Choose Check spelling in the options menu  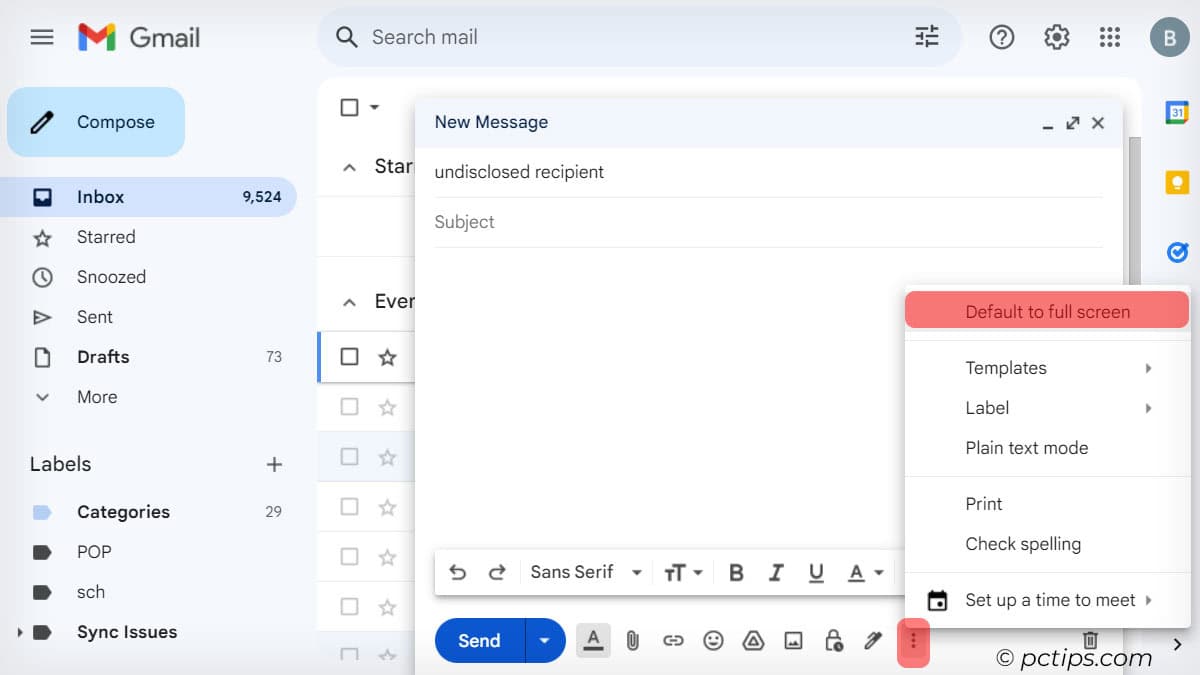(1023, 543)
